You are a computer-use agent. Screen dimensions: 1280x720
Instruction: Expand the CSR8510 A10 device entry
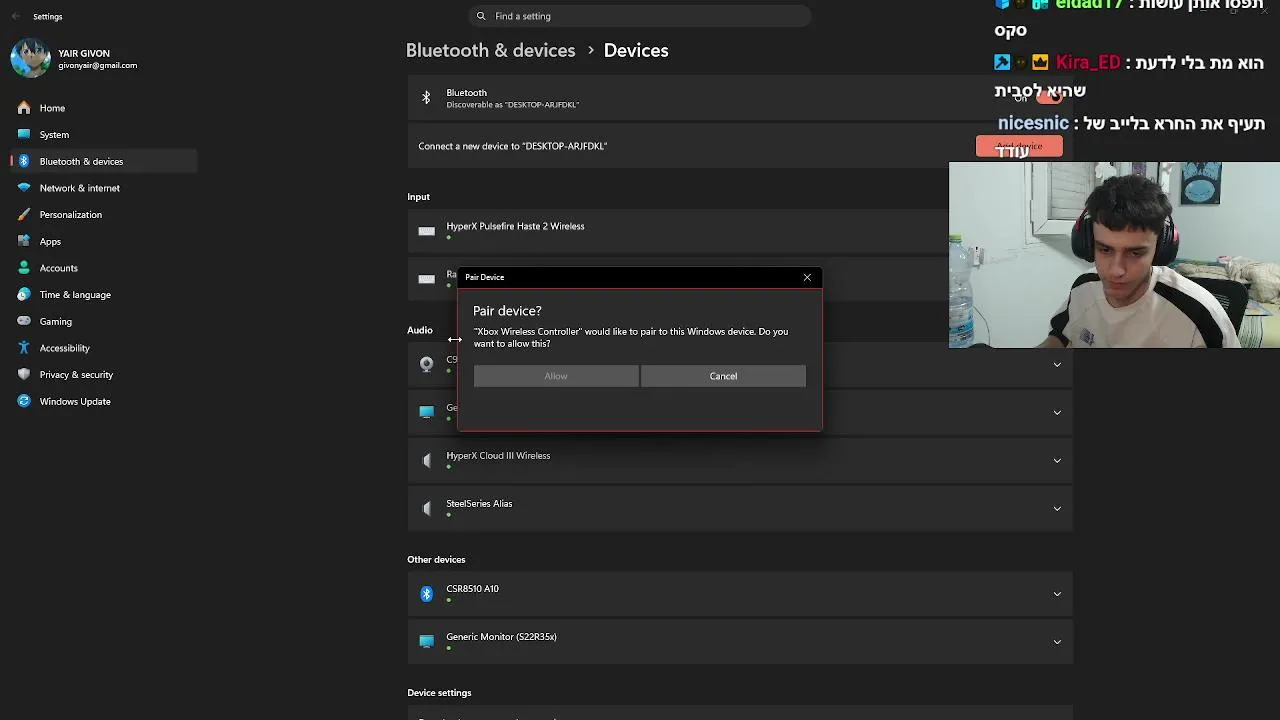click(x=1057, y=594)
